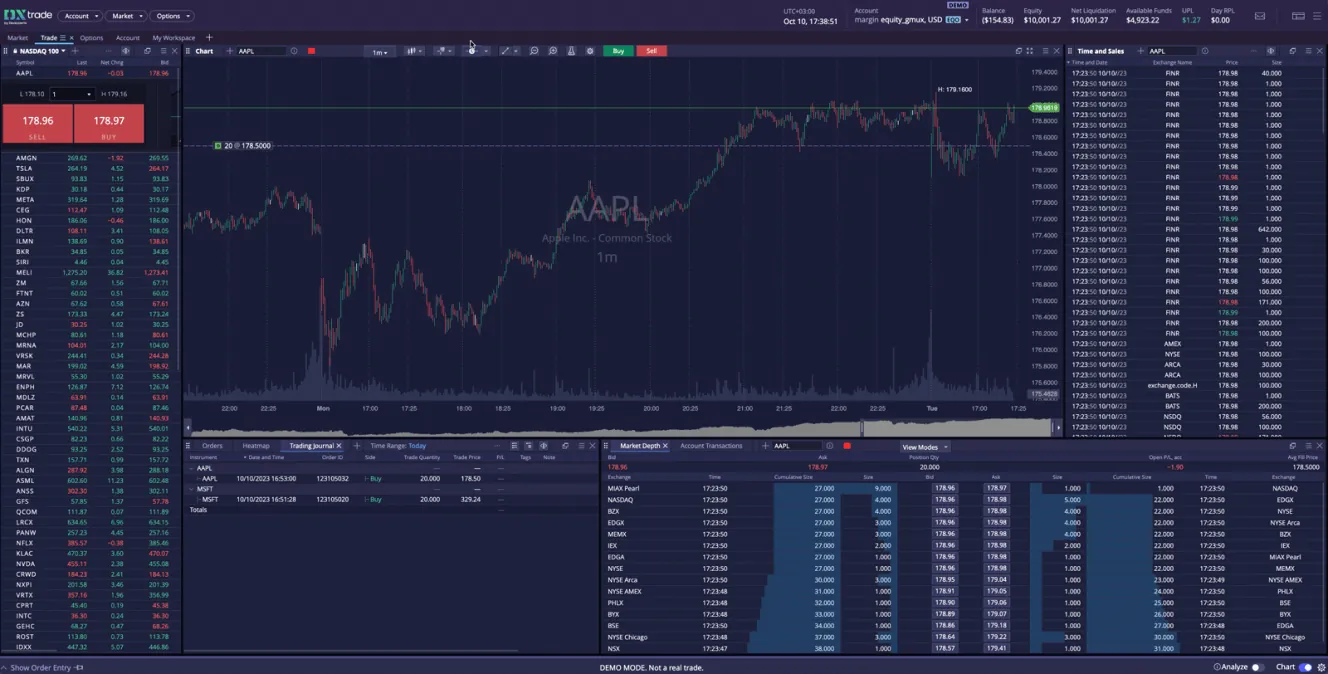Open the Options dropdown in header

[172, 16]
